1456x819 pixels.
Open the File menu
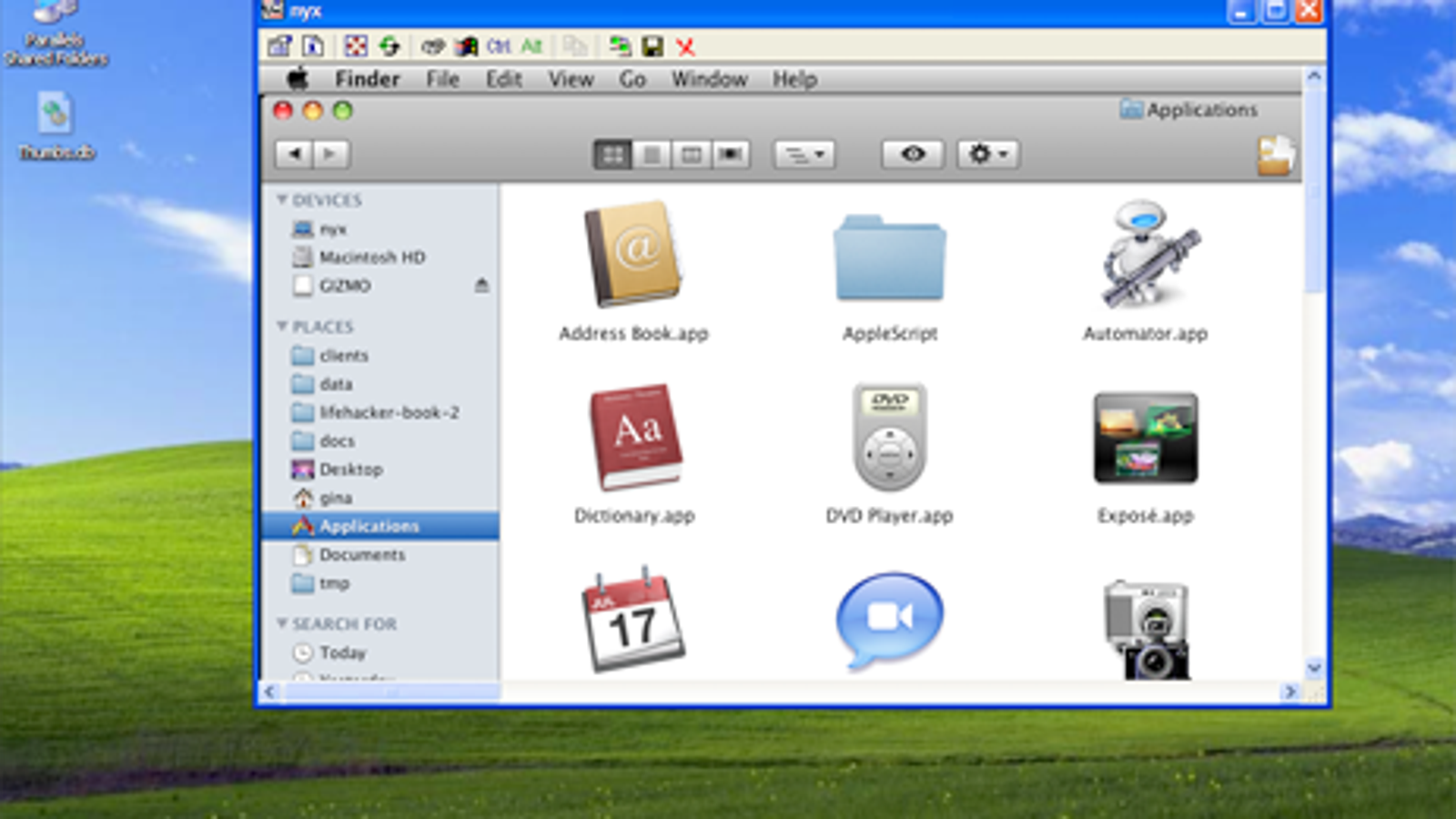442,79
